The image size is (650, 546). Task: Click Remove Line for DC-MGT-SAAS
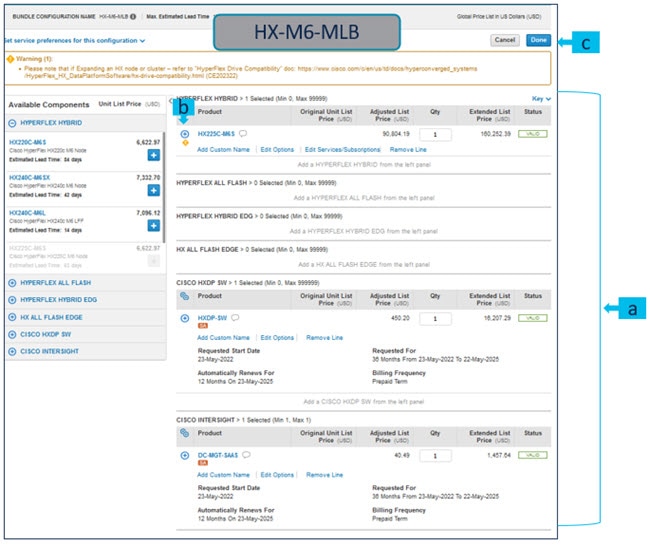(324, 475)
